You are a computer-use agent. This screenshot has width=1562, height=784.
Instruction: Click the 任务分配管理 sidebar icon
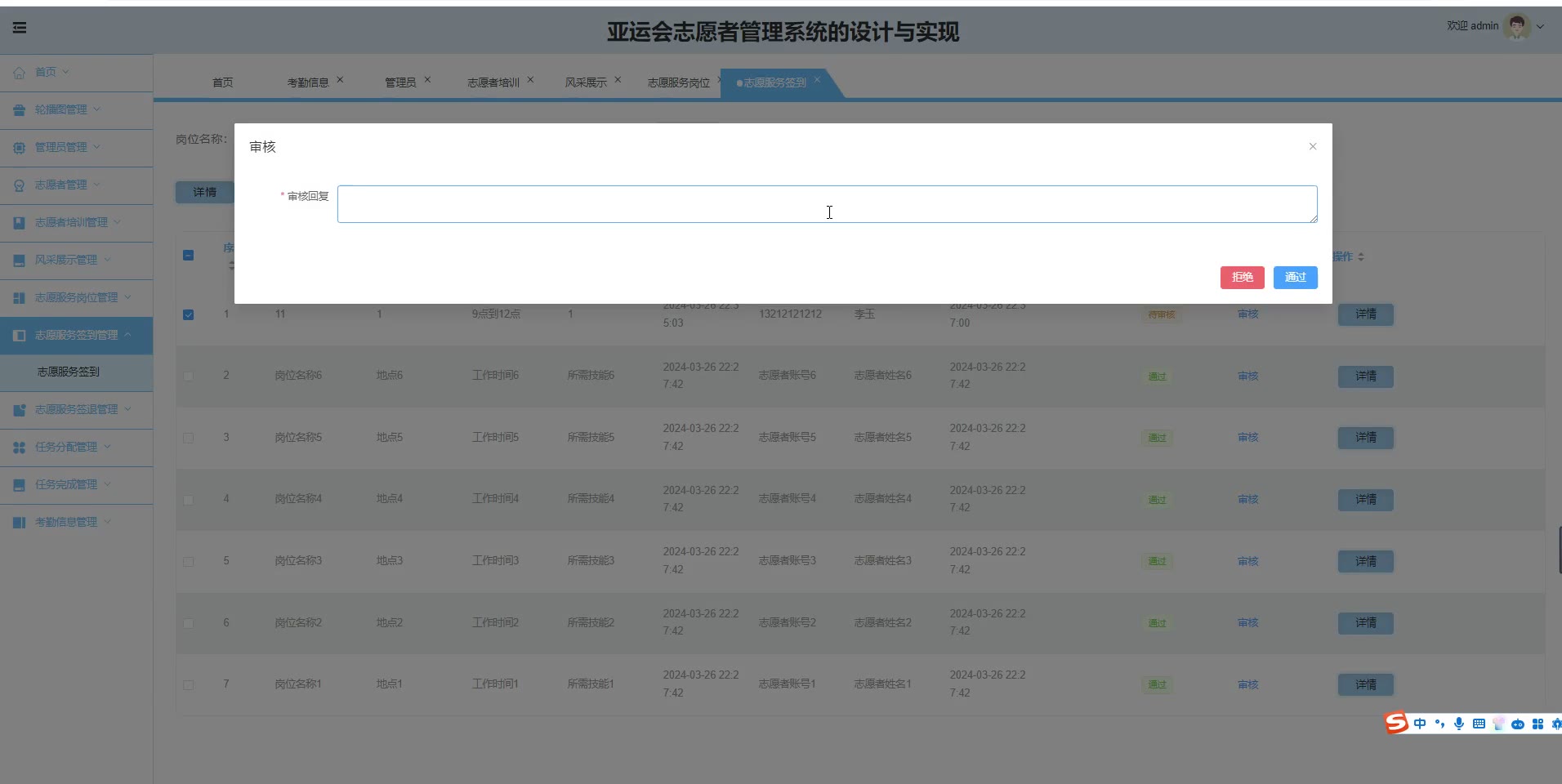20,448
